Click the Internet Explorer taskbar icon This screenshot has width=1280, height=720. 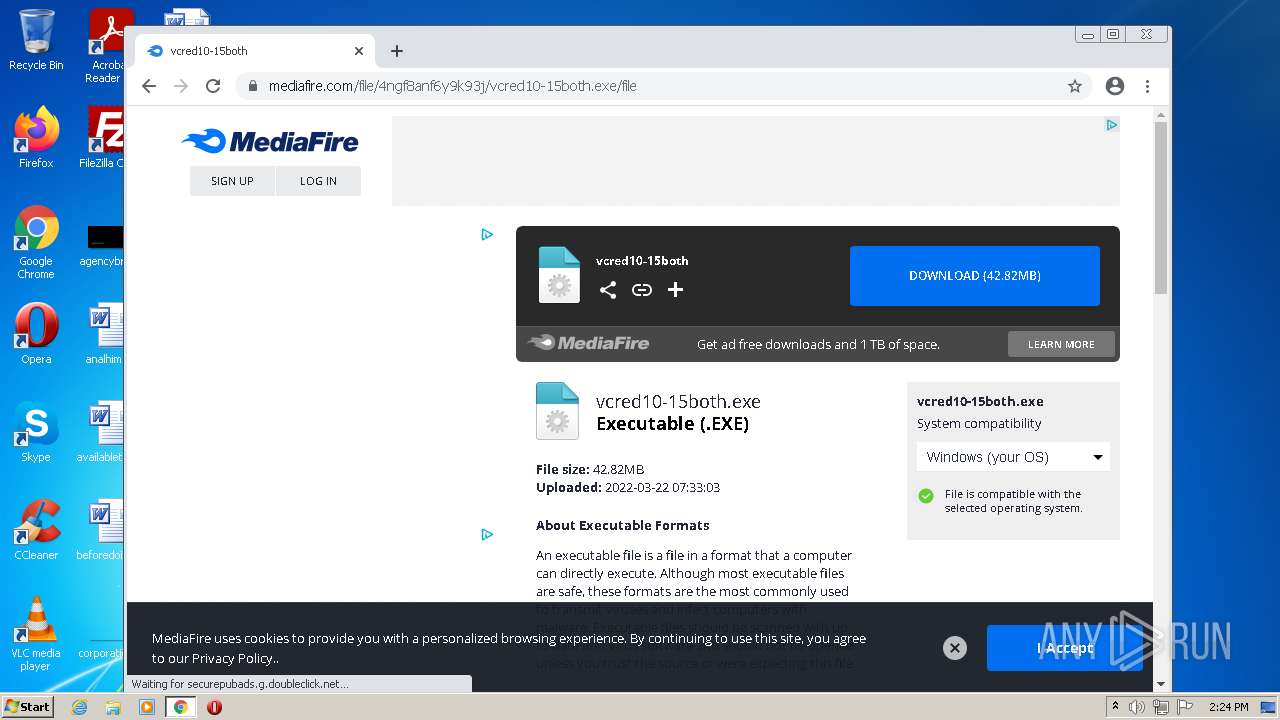(x=79, y=707)
